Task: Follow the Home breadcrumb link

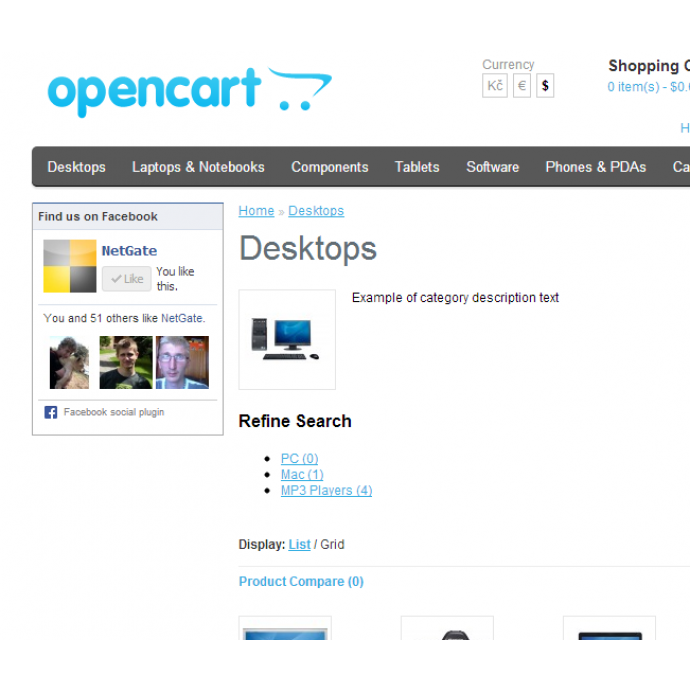Action: (256, 211)
